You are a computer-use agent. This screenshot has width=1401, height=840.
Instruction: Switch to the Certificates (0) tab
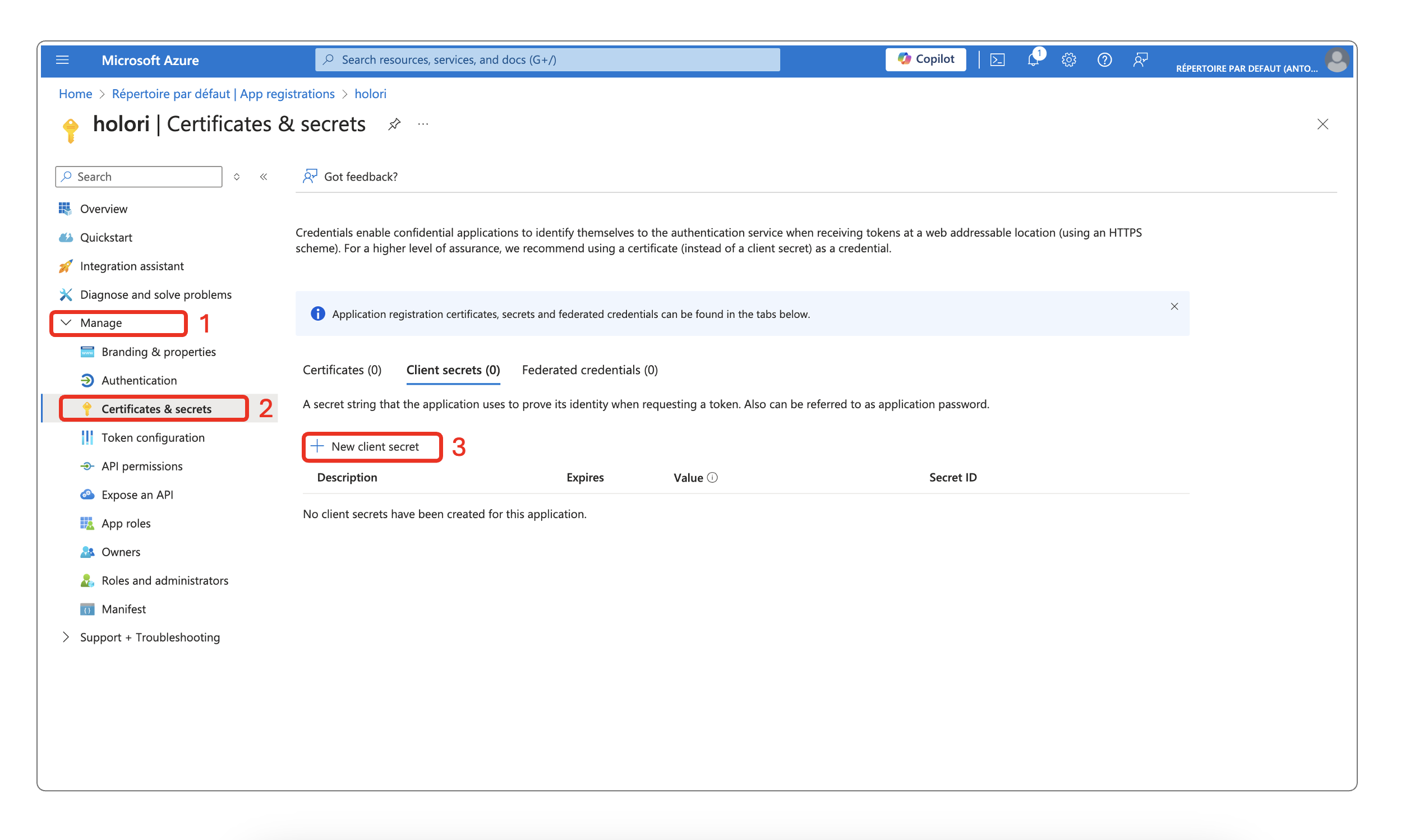click(342, 370)
